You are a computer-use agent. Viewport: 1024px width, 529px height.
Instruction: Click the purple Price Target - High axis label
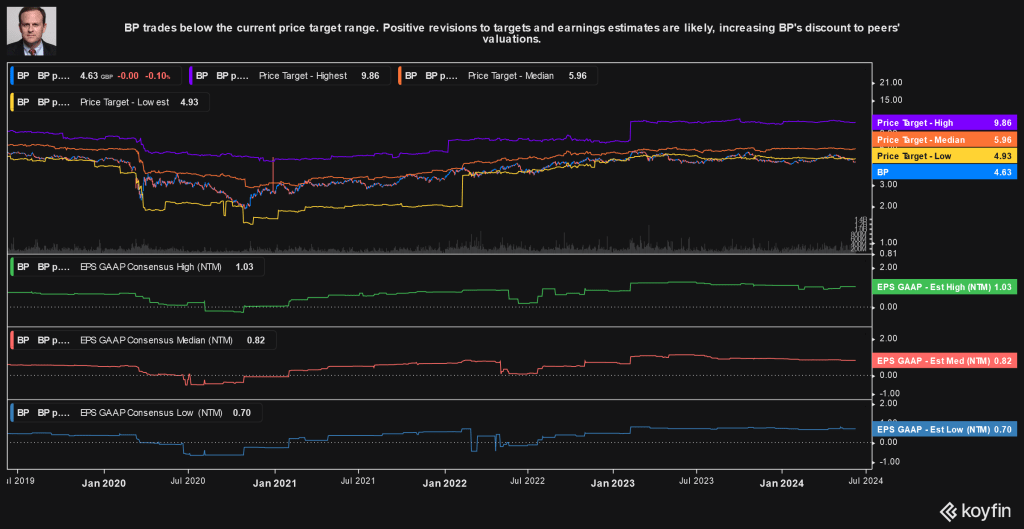pos(945,122)
